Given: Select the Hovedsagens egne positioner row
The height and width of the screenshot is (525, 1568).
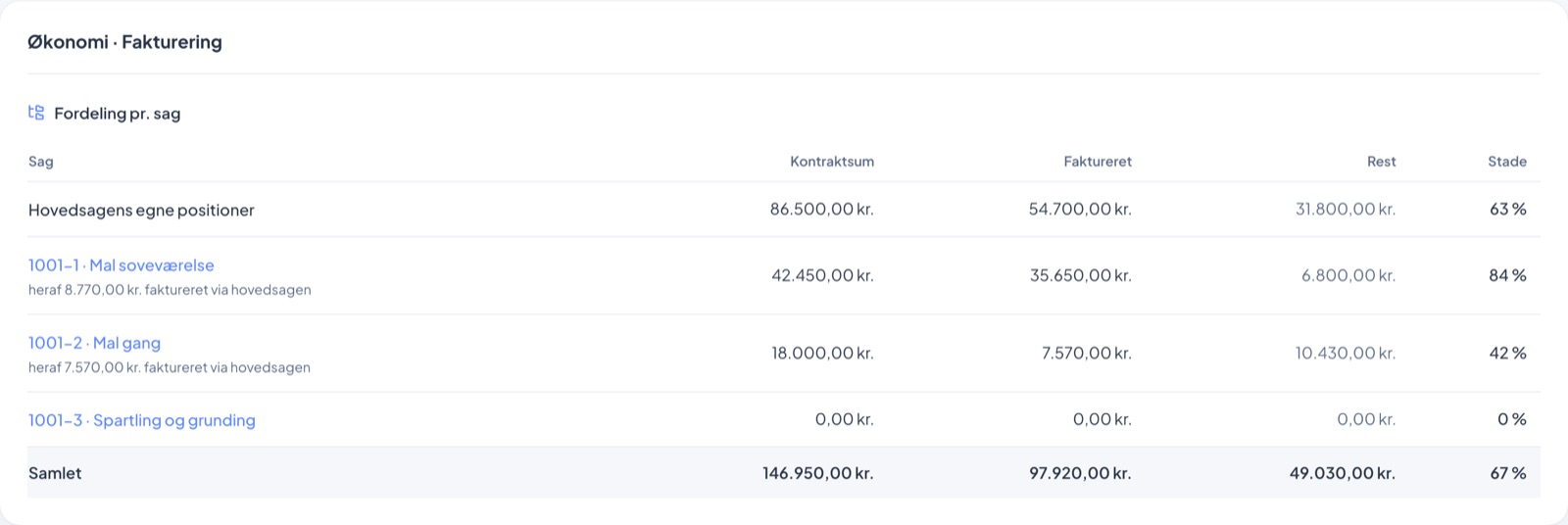Looking at the screenshot, I should pyautogui.click(x=784, y=210).
